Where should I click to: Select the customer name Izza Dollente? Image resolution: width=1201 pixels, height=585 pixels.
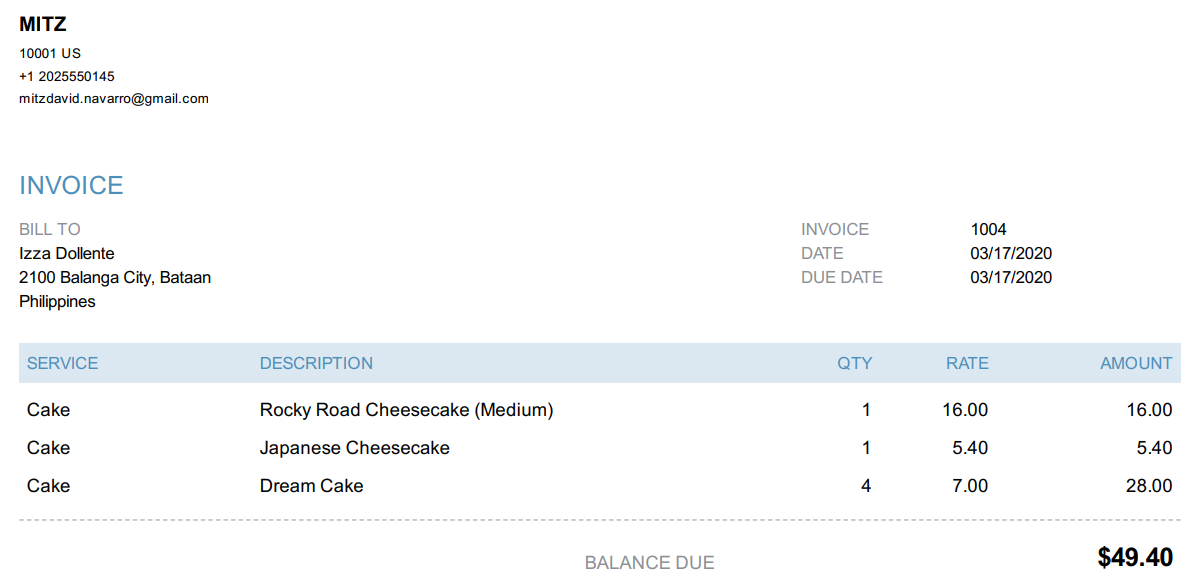[67, 253]
